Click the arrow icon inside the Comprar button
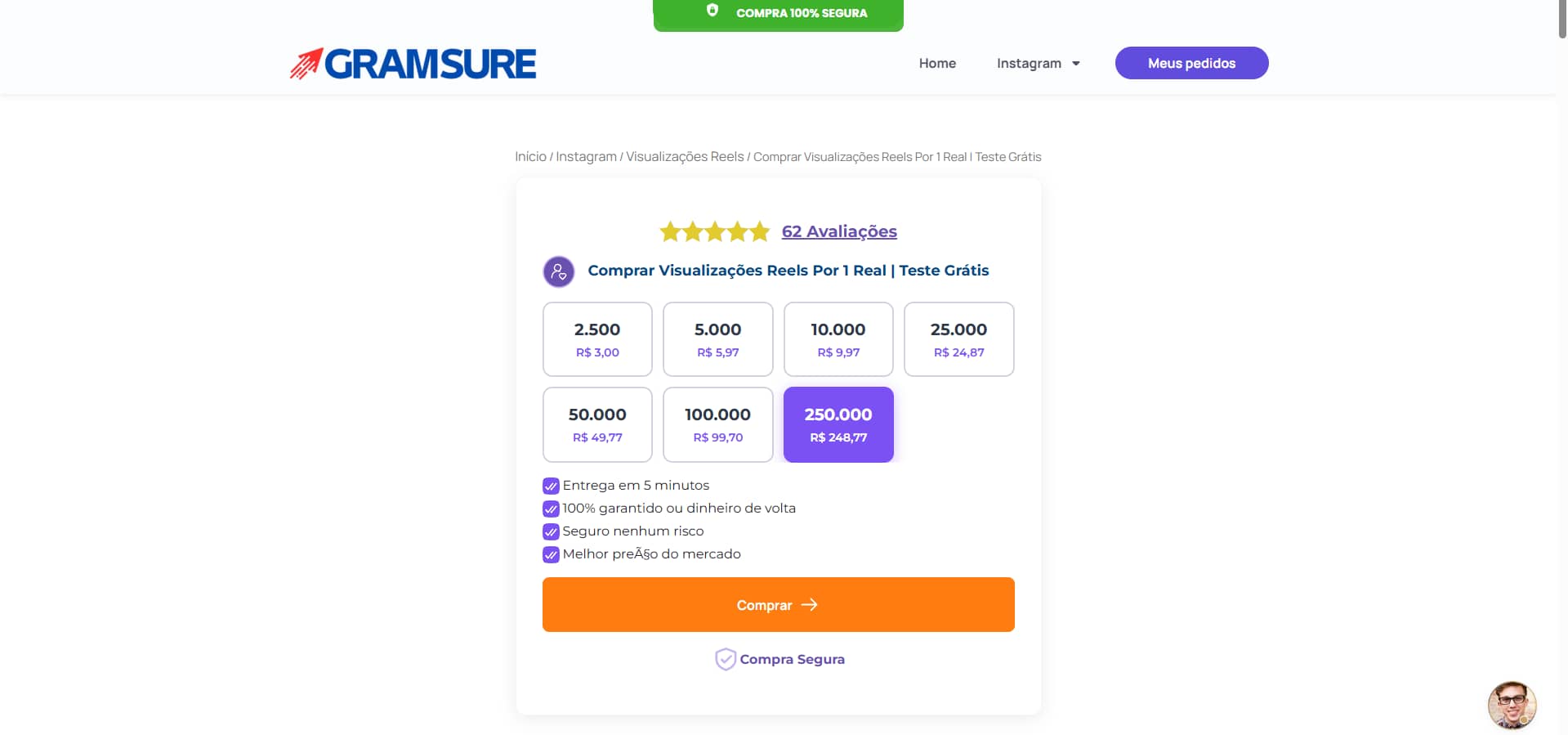Viewport: 1568px width, 735px height. (x=811, y=605)
